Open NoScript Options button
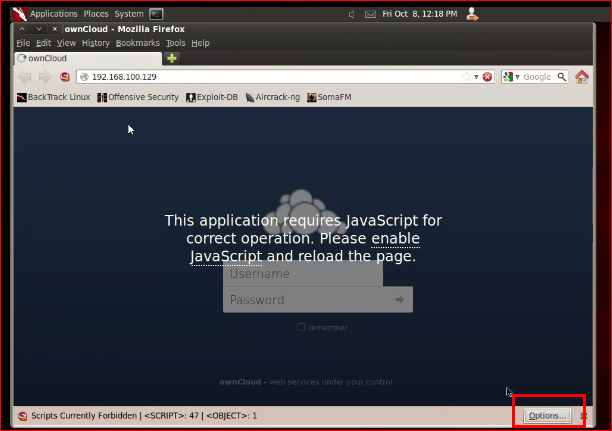This screenshot has width=612, height=431. point(547,416)
